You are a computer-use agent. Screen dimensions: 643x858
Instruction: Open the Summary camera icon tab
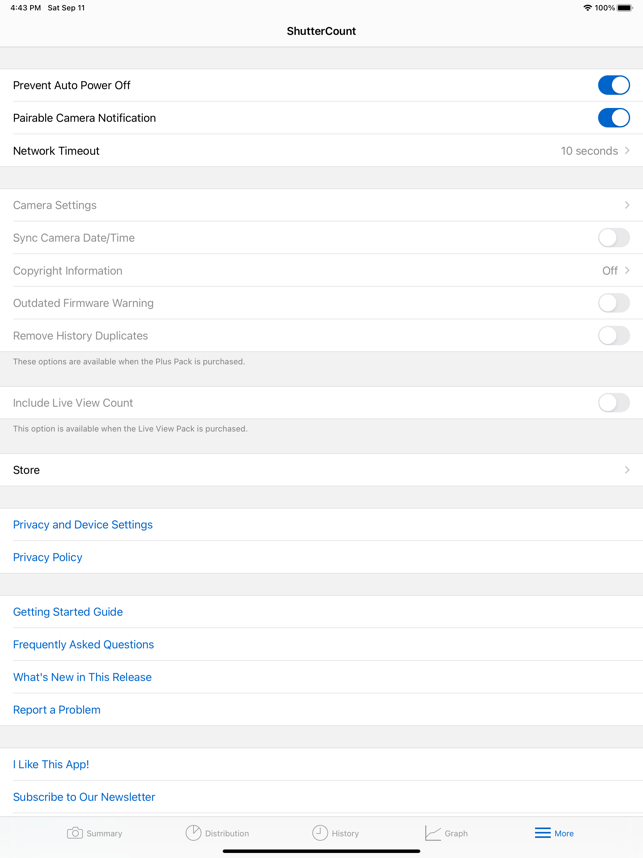point(75,833)
